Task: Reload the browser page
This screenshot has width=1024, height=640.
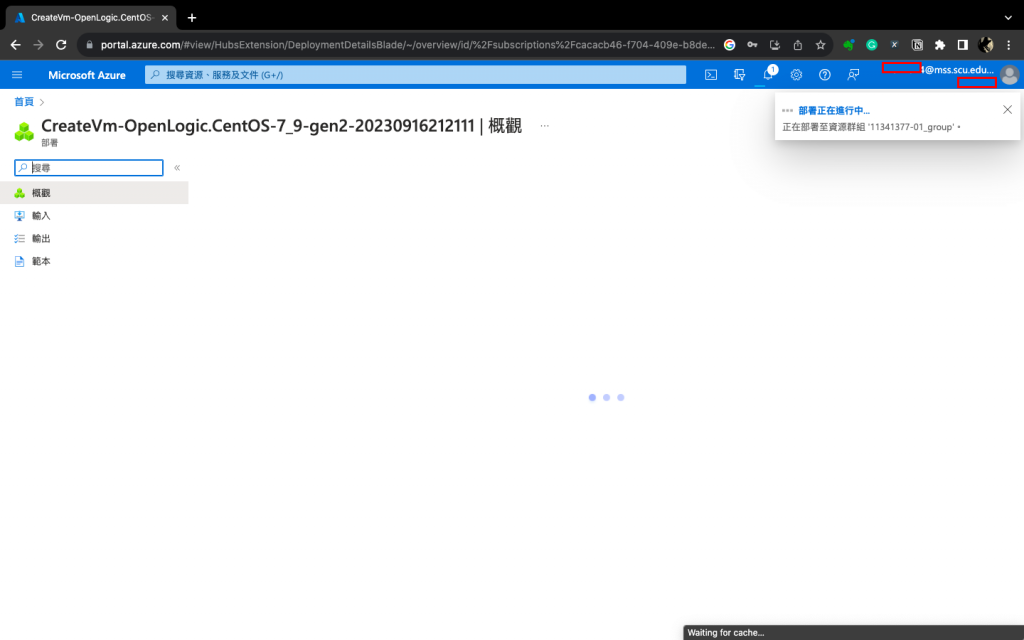Action: click(61, 45)
